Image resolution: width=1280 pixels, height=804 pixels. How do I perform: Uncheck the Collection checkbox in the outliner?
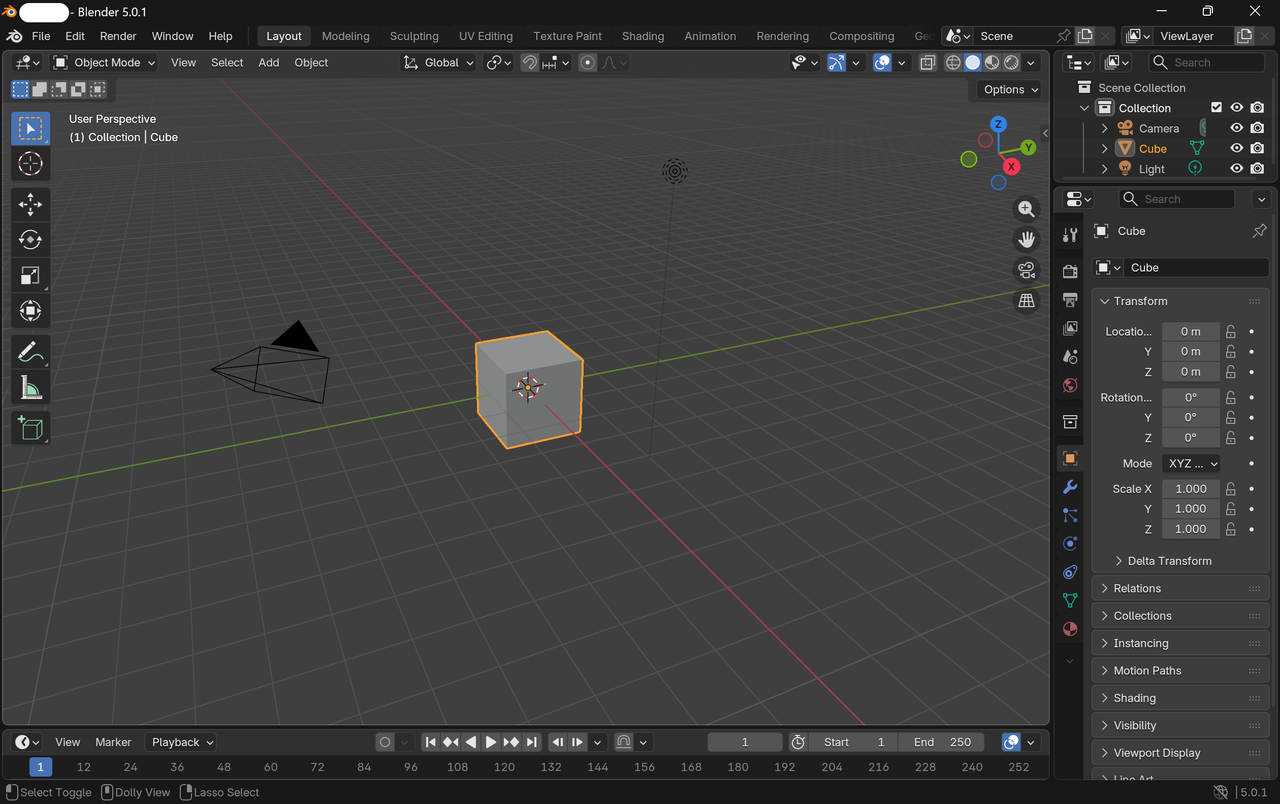pyautogui.click(x=1217, y=107)
